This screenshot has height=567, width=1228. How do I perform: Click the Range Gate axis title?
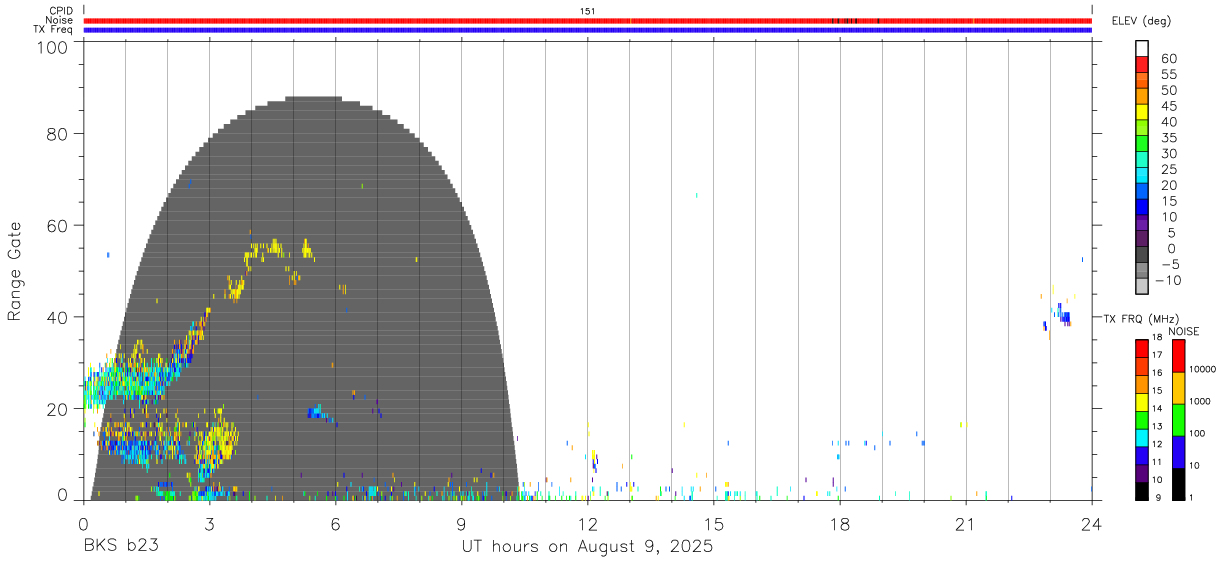pos(15,271)
